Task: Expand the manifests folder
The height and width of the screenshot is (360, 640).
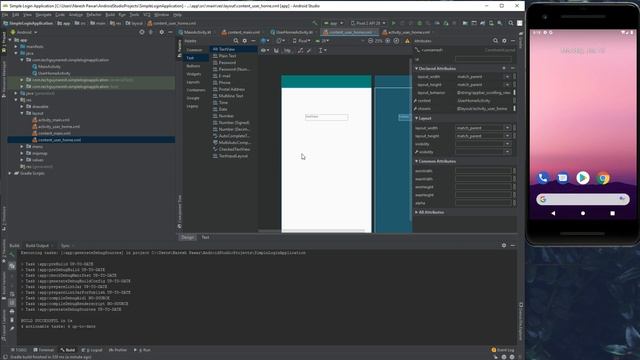Action: pos(16,47)
